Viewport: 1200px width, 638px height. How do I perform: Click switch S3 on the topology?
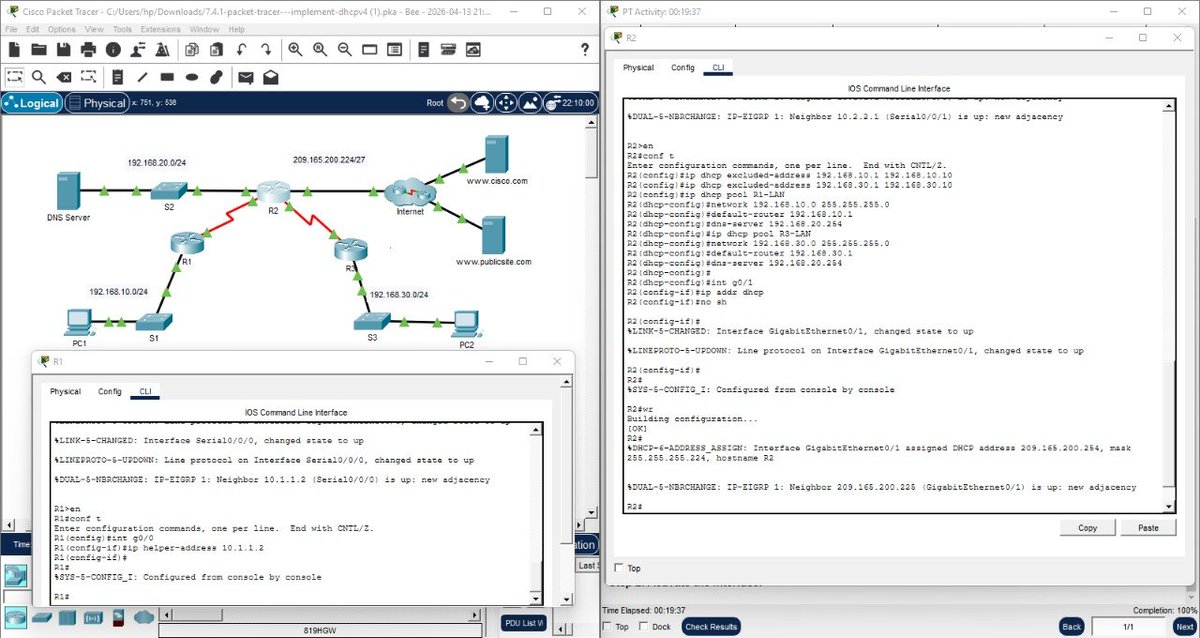coord(372,320)
